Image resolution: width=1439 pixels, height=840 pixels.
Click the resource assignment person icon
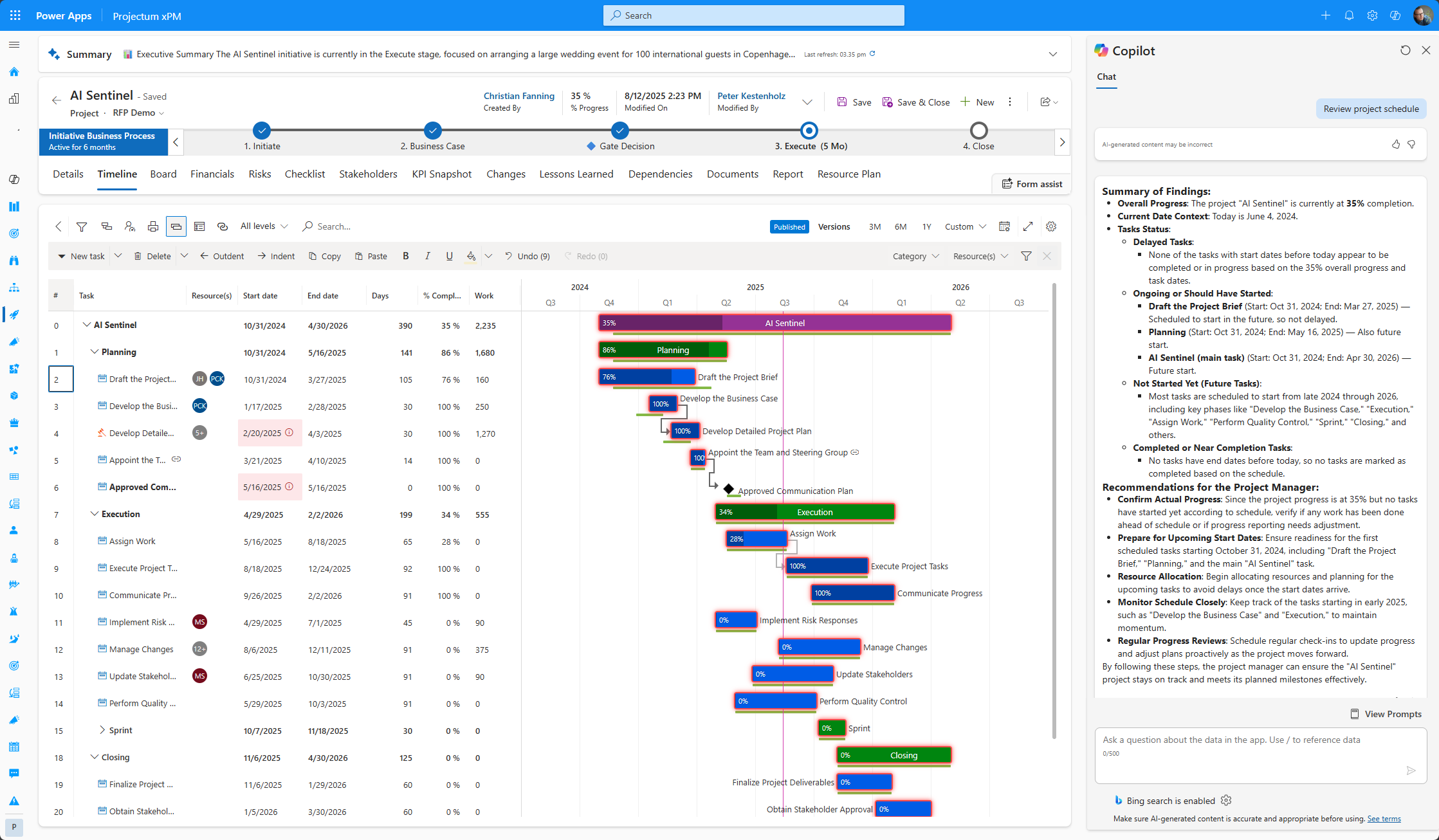[x=129, y=226]
